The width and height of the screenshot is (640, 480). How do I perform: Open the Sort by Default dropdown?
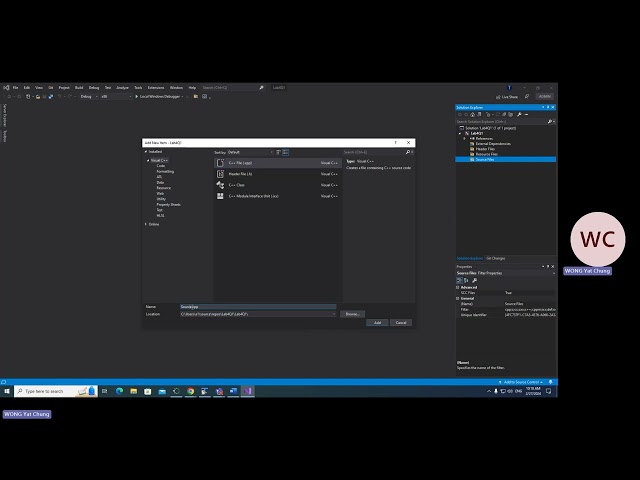coord(251,152)
